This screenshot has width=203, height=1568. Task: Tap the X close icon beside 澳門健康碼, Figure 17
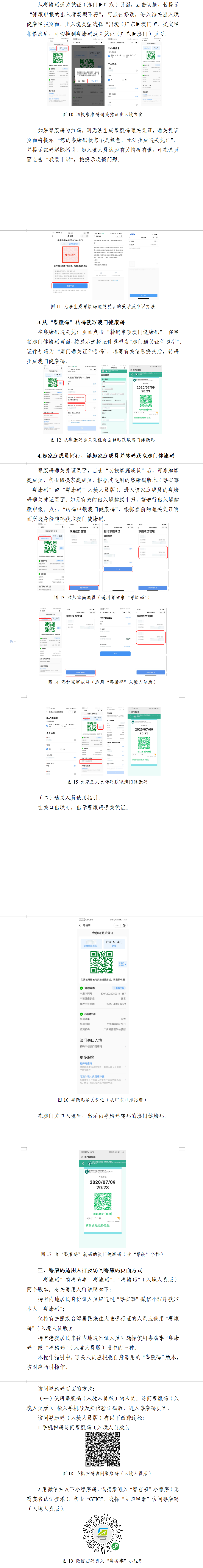81,1157
